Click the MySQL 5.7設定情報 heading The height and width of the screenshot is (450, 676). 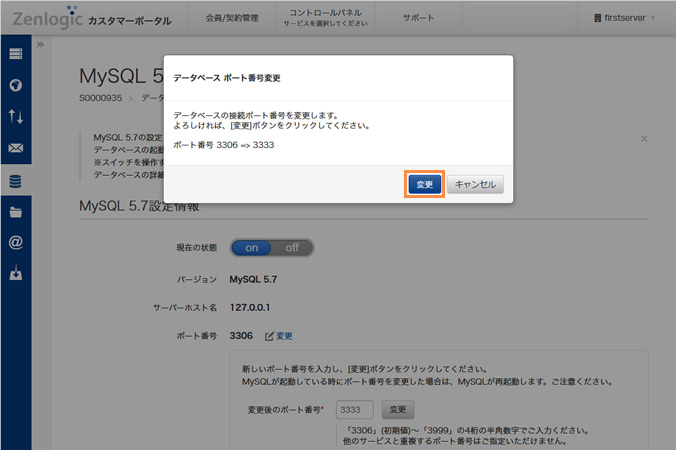tap(139, 206)
